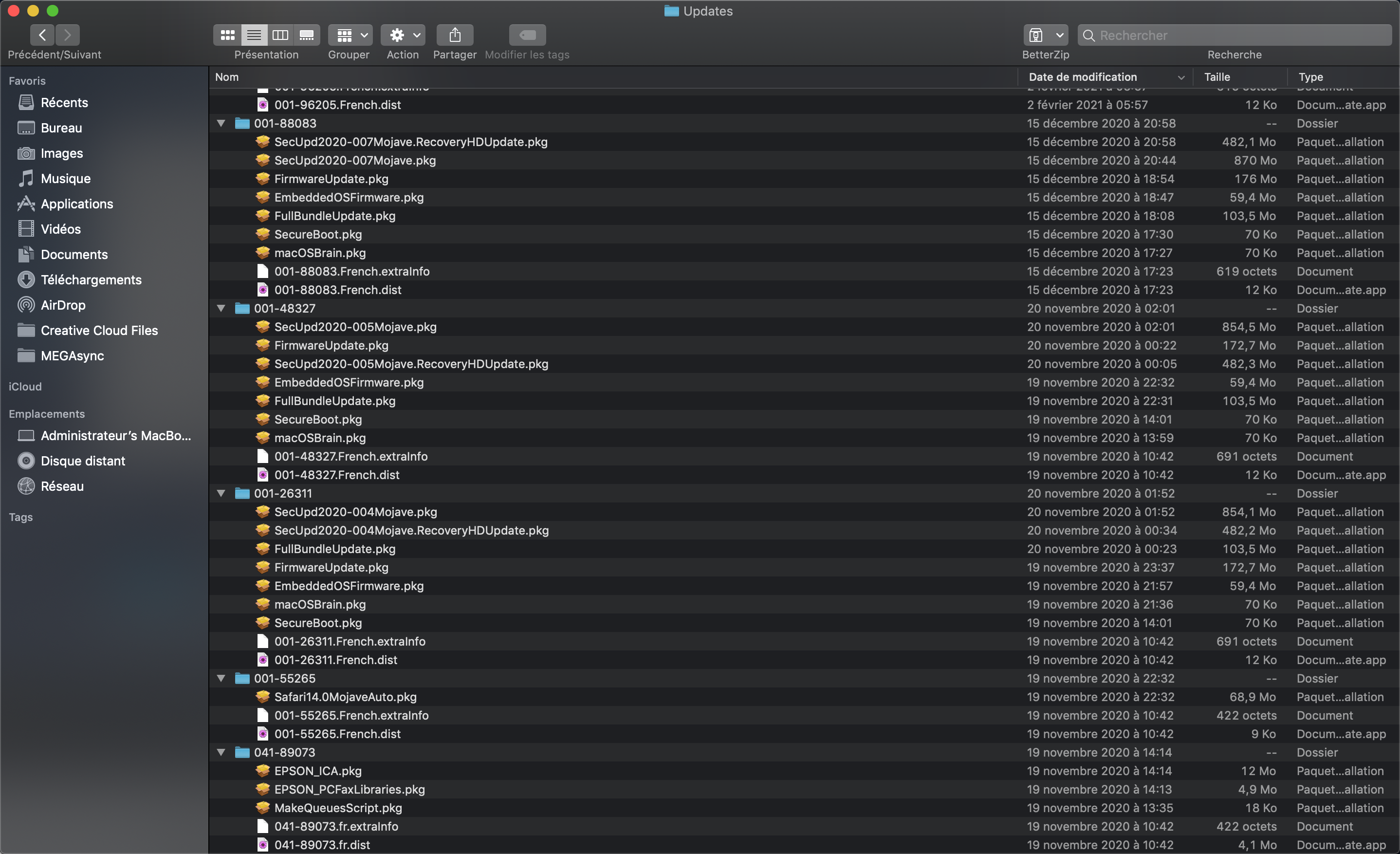The image size is (1400, 854).
Task: Sort by Taille column header
Action: click(1216, 77)
